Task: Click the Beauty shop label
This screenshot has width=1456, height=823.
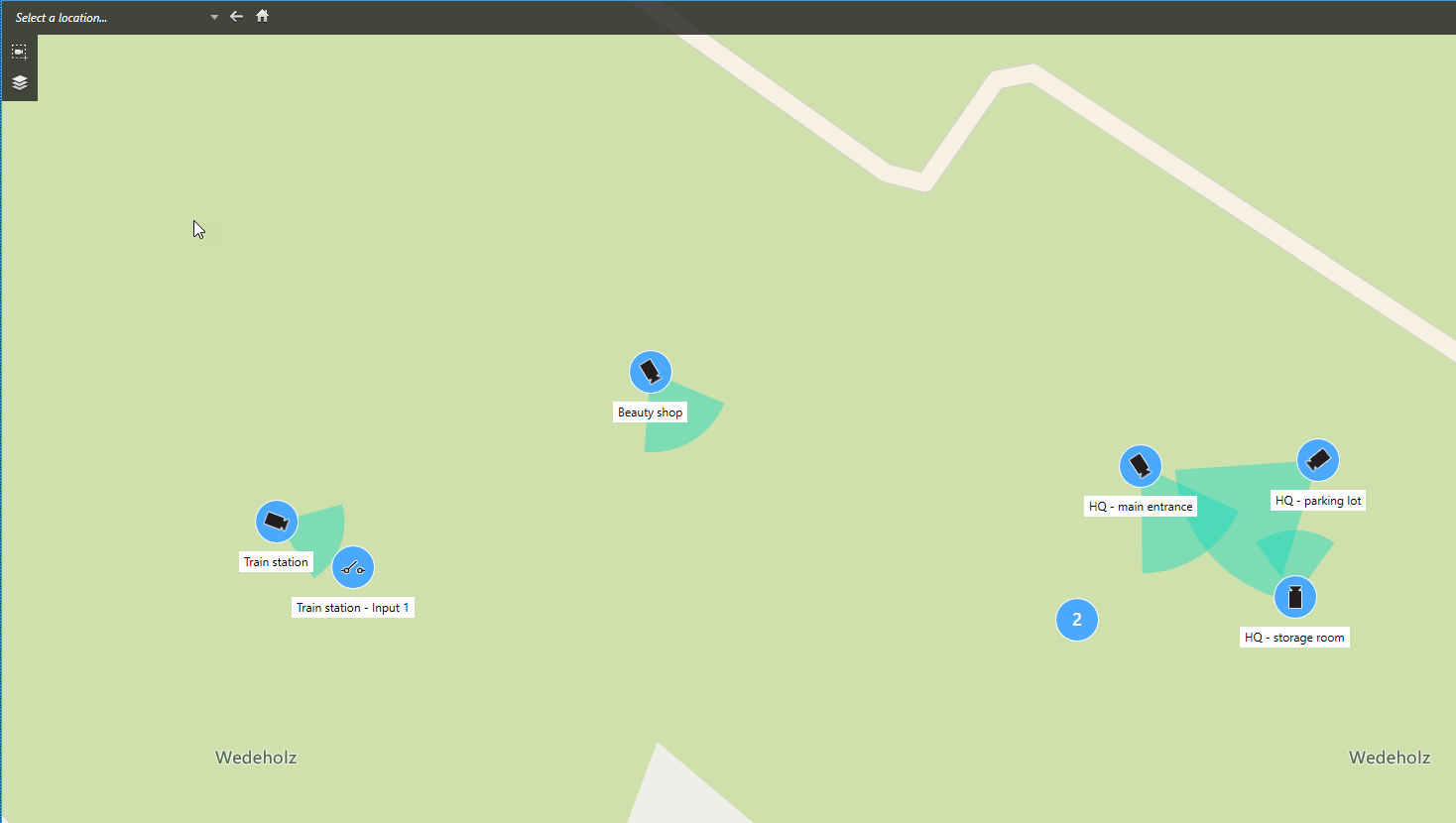Action: point(650,412)
